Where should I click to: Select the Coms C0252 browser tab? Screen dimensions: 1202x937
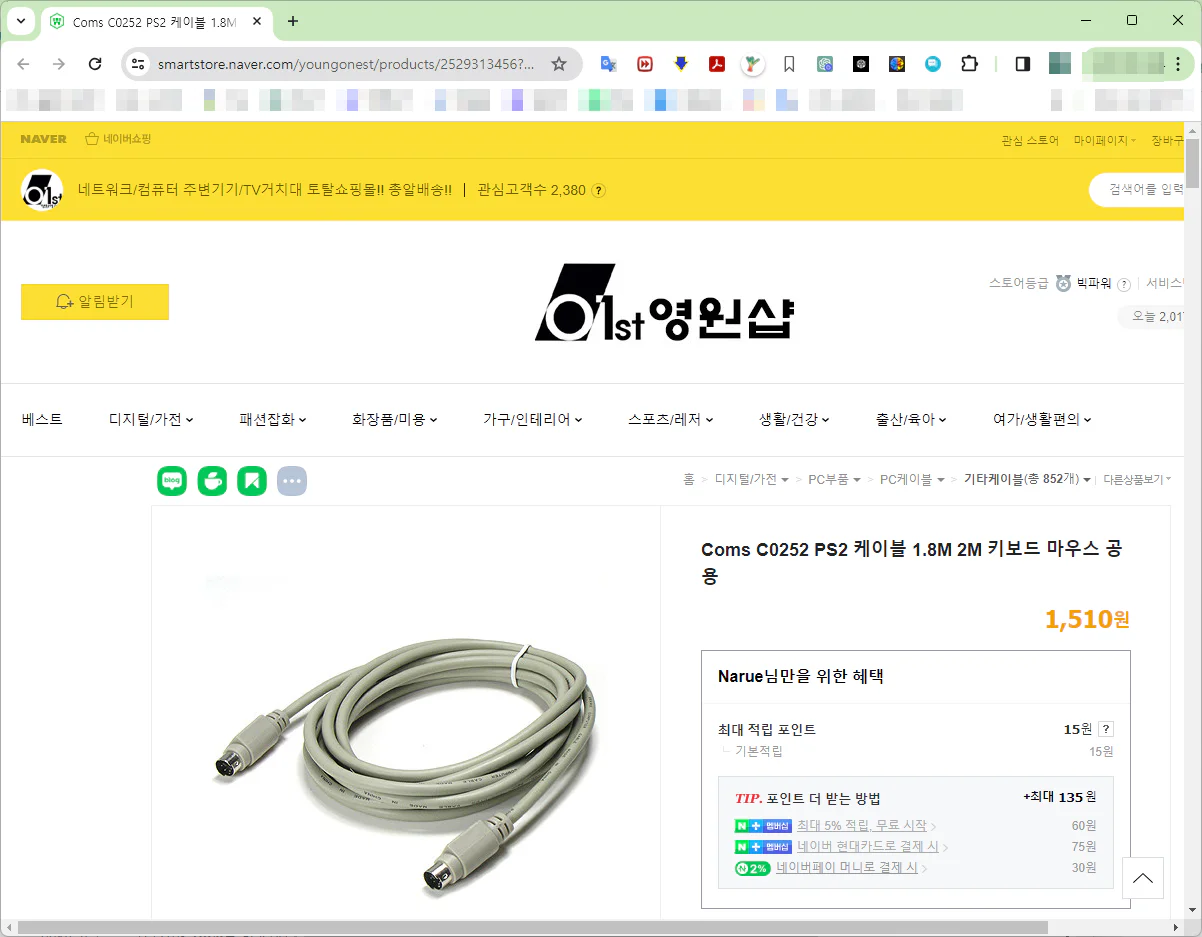point(157,21)
